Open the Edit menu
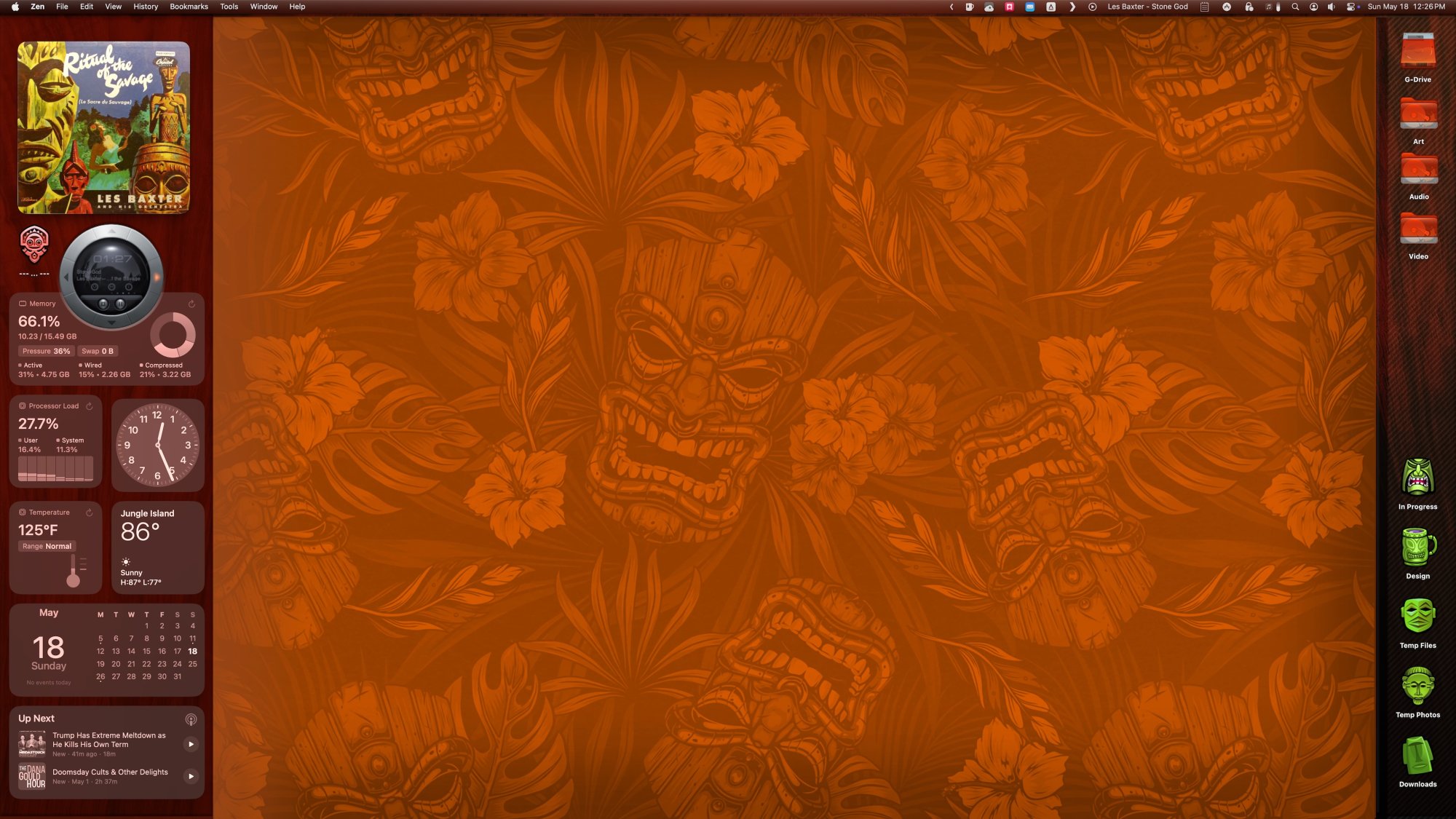This screenshot has width=1456, height=819. (x=87, y=7)
